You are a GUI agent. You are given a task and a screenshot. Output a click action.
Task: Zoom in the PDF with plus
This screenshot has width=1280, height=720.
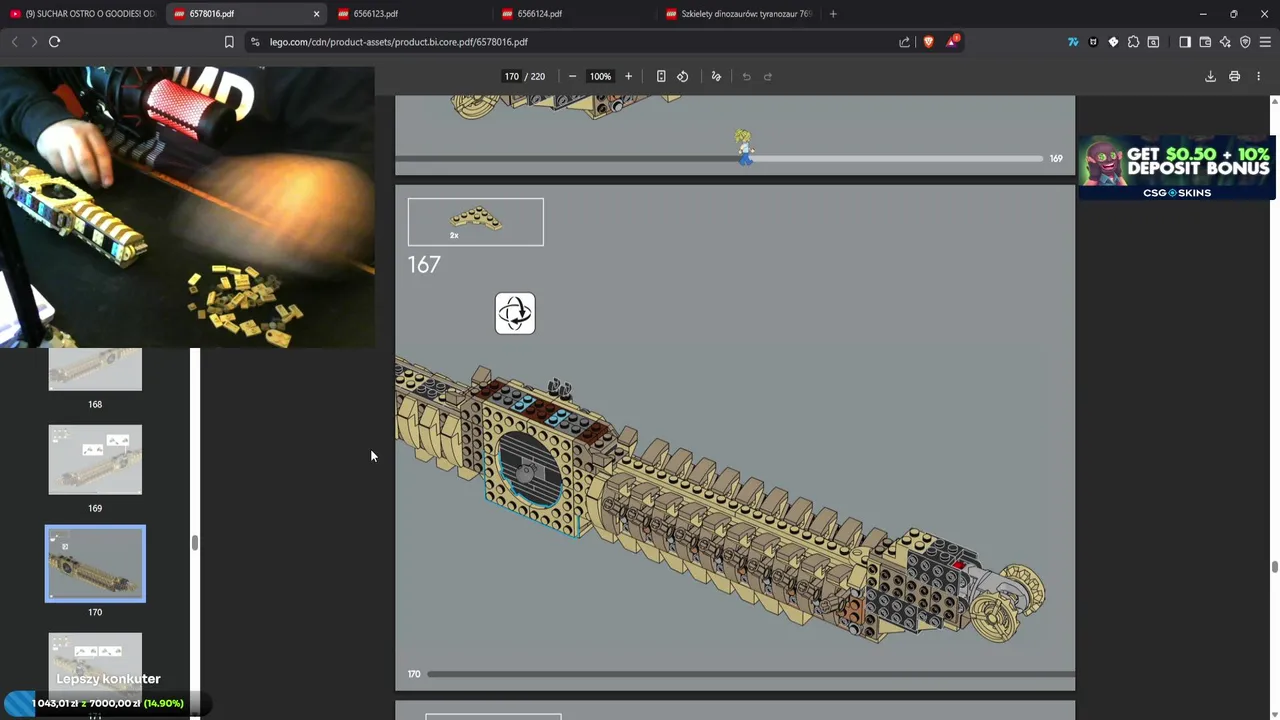[x=628, y=76]
